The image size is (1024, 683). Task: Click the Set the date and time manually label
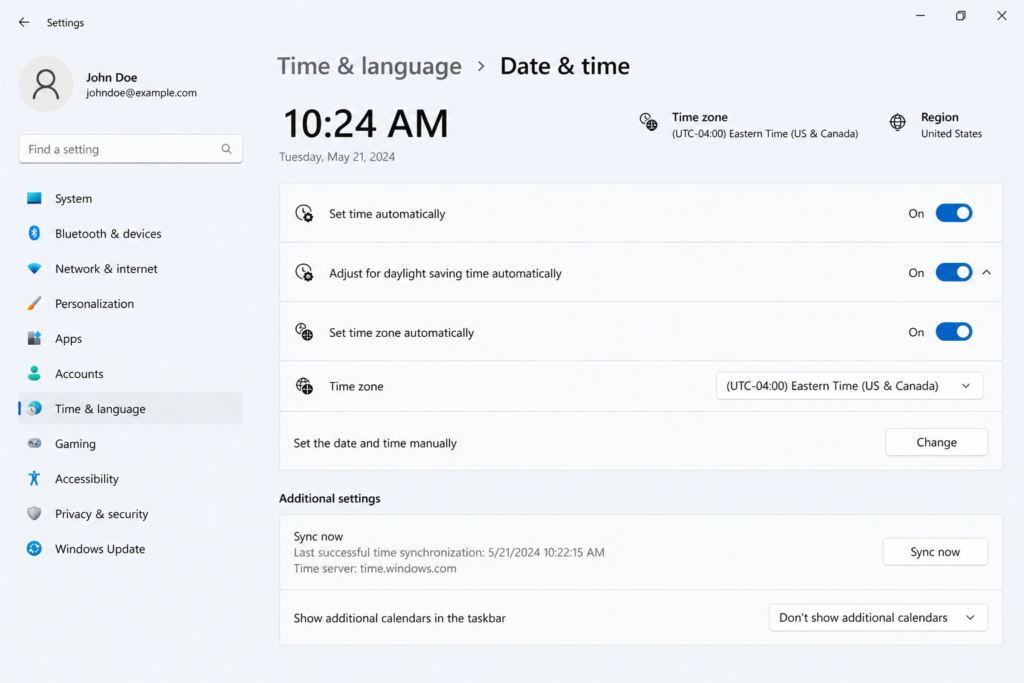pyautogui.click(x=375, y=443)
